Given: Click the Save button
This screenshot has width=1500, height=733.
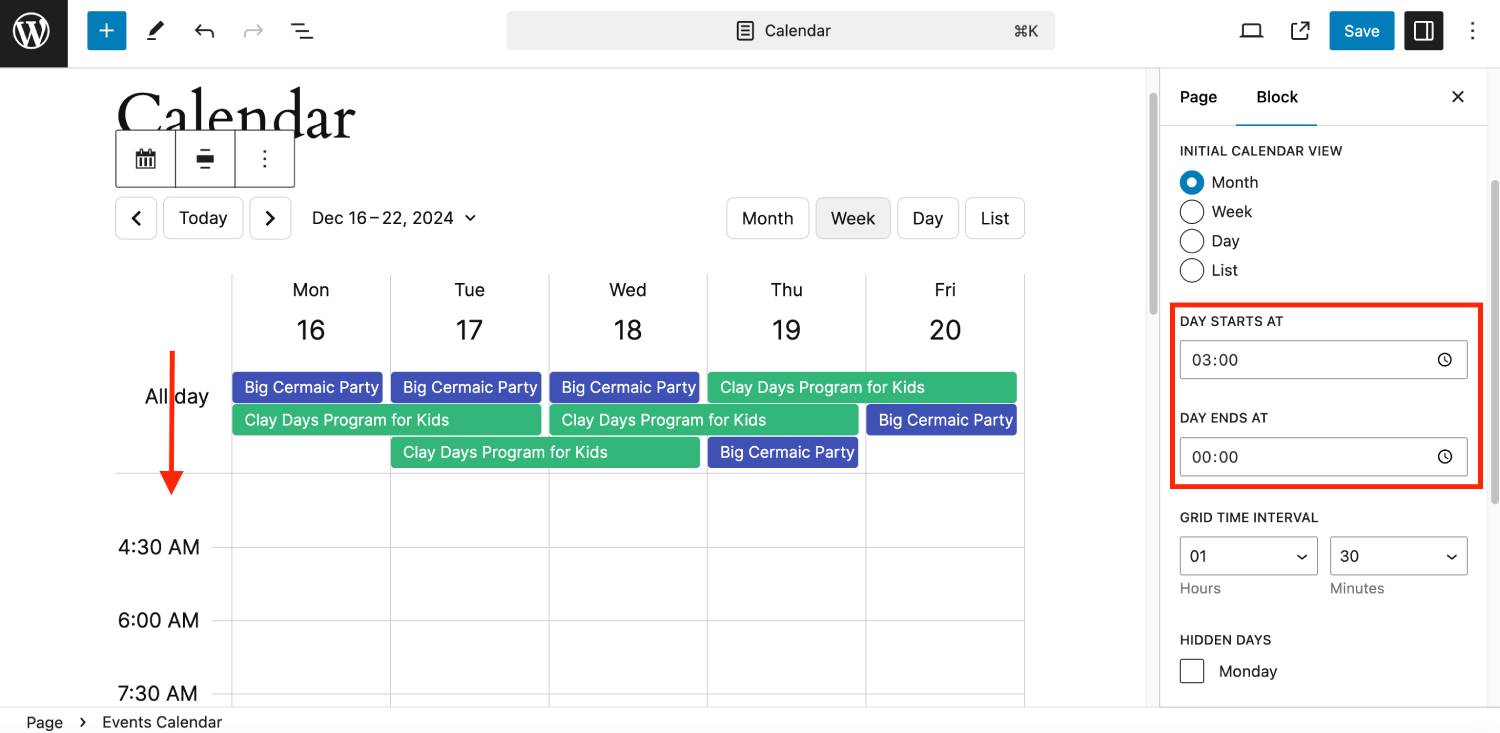Looking at the screenshot, I should (x=1361, y=31).
